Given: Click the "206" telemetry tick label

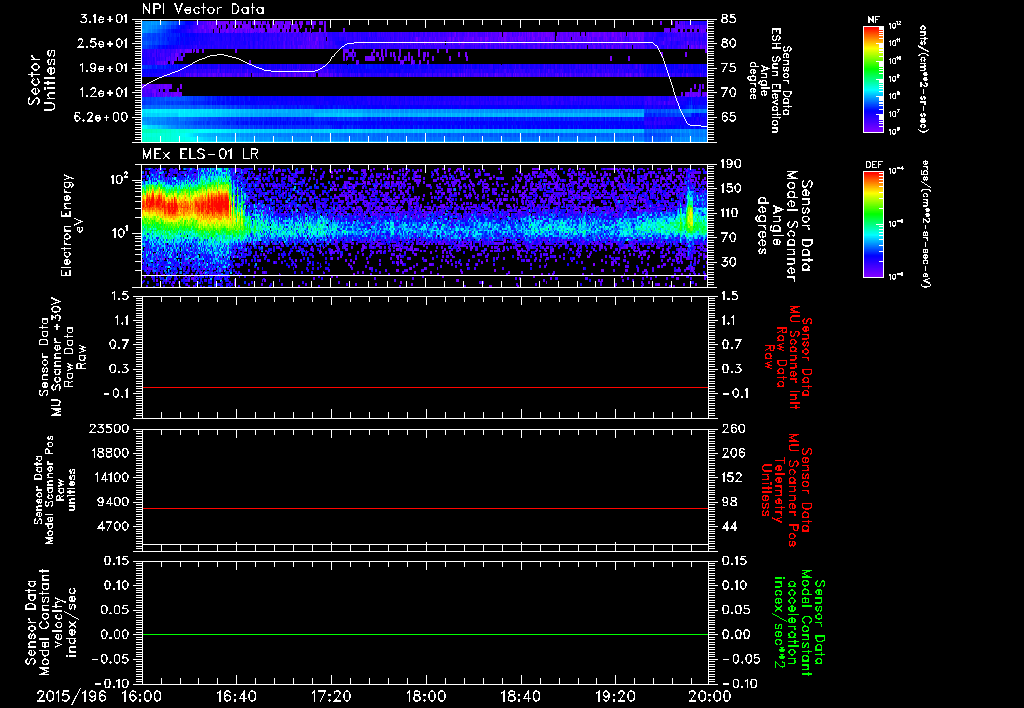Looking at the screenshot, I should click(731, 453).
